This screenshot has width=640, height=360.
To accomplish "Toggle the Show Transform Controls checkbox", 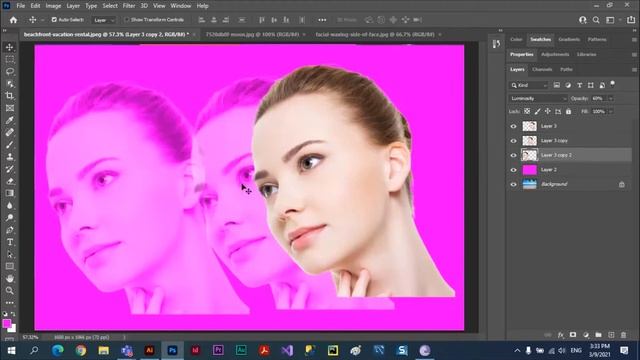I will click(x=126, y=20).
